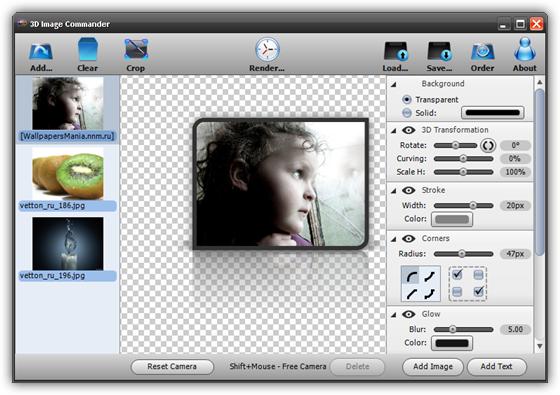This screenshot has width=560, height=395.
Task: Click the Glow Blur slider handle
Action: click(x=452, y=329)
